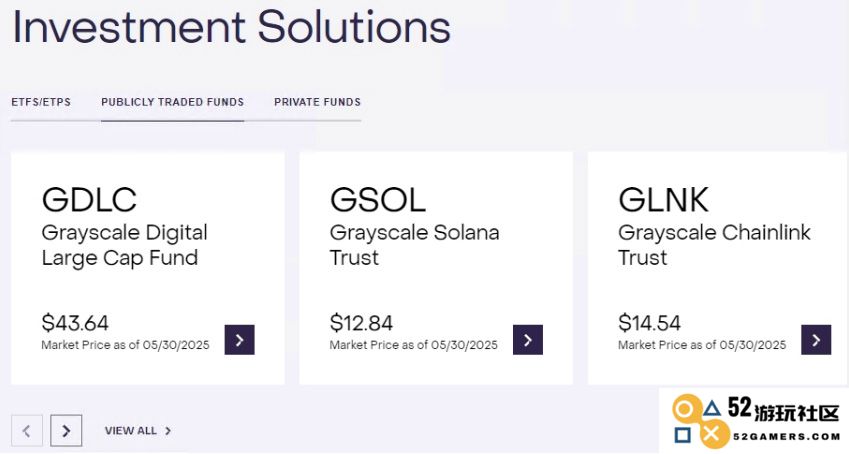This screenshot has width=849, height=454.
Task: Open the GSOL ticker heading
Action: (x=378, y=199)
